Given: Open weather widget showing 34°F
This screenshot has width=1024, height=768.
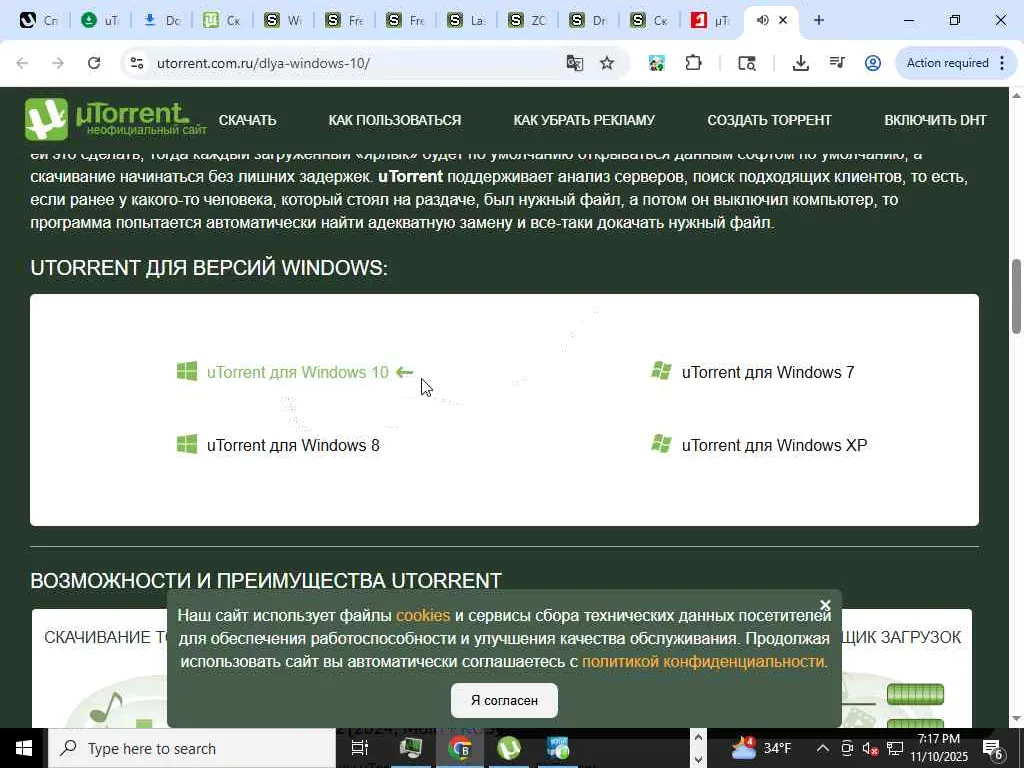Looking at the screenshot, I should 761,748.
